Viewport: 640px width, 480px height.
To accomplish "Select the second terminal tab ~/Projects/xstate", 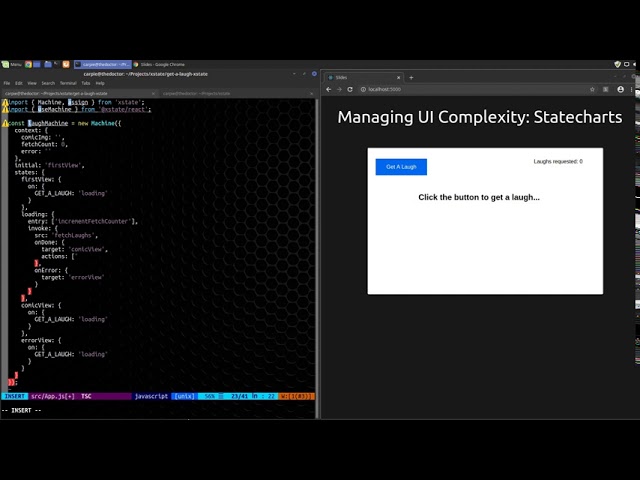I will (x=237, y=93).
